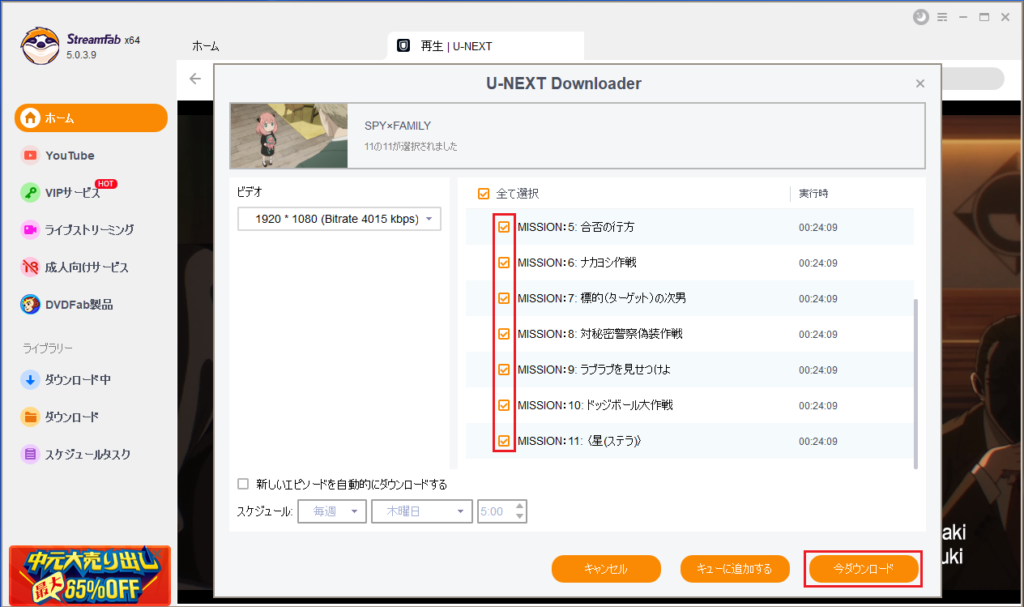Switch to the Home browser tab

pyautogui.click(x=206, y=46)
